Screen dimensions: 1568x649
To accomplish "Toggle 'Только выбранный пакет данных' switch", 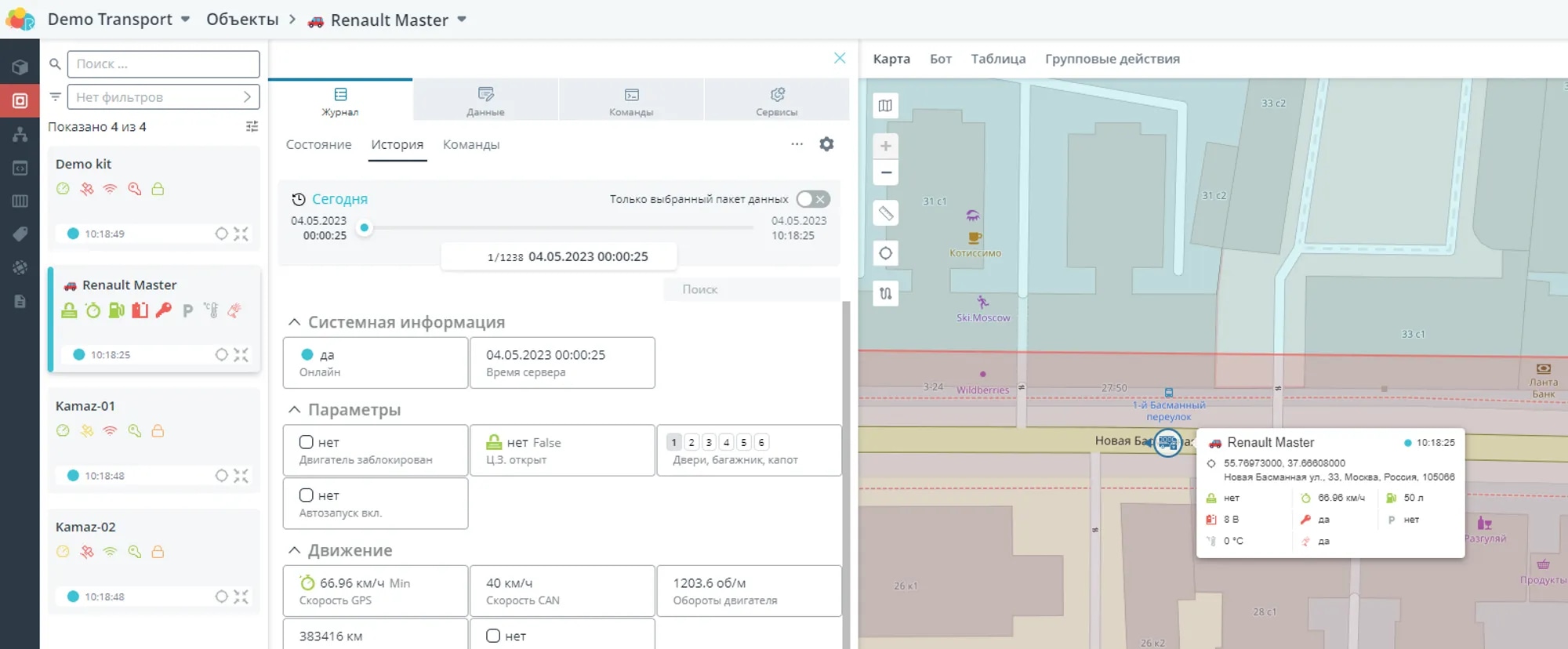I will click(x=812, y=199).
